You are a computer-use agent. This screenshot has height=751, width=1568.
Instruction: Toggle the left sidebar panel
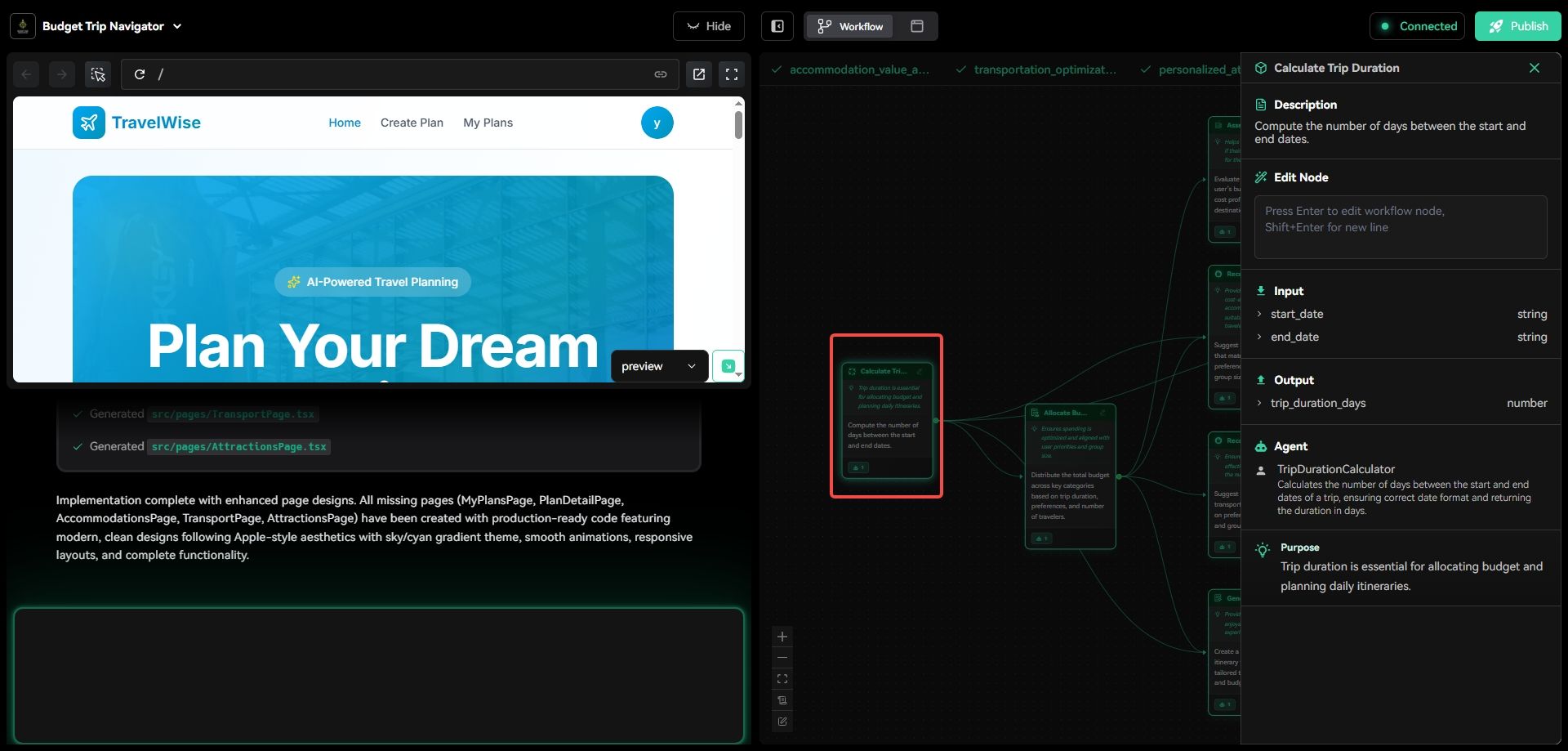[777, 26]
